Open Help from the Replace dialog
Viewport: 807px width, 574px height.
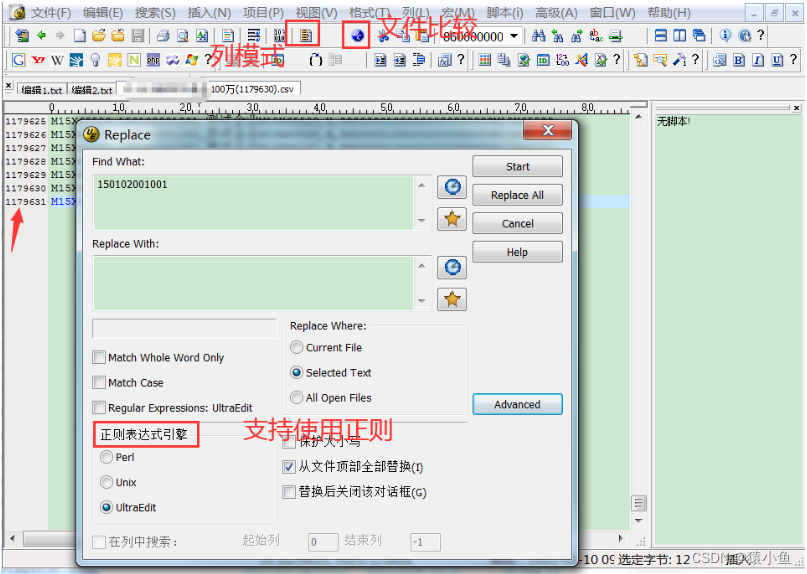point(517,252)
